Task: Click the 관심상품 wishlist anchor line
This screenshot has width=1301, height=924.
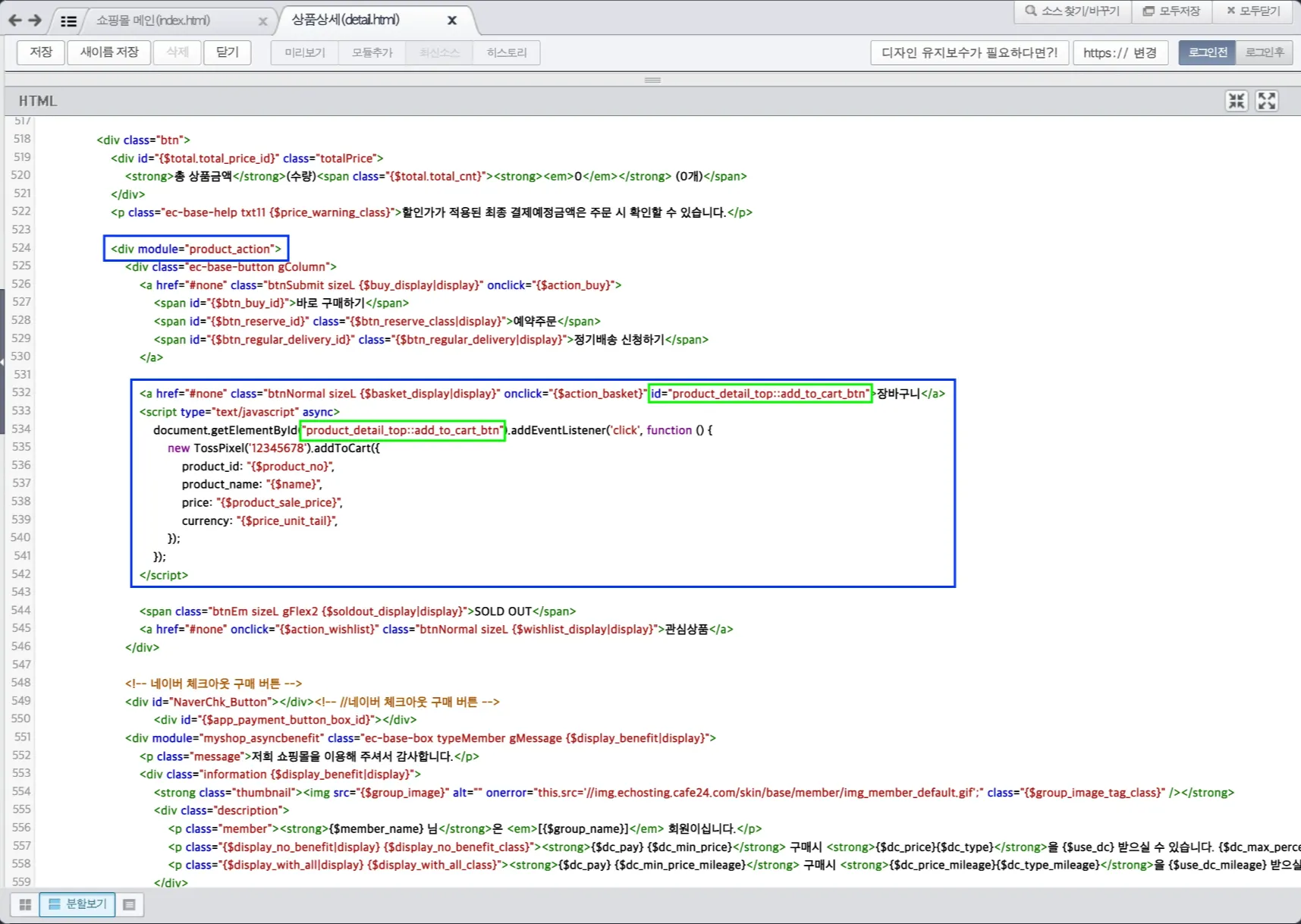Action: (436, 630)
